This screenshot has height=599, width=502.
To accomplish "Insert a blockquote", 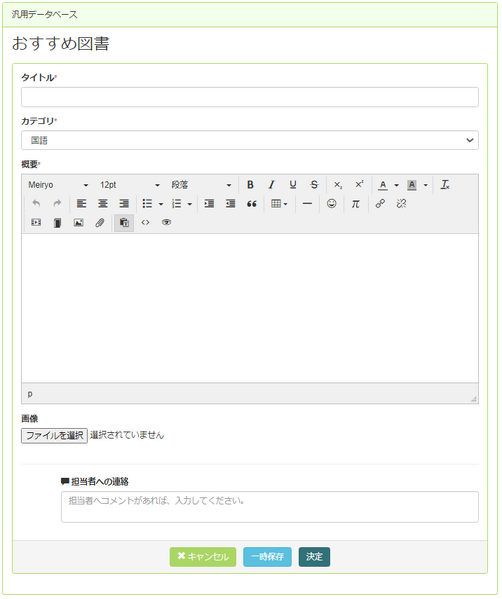I will [251, 204].
